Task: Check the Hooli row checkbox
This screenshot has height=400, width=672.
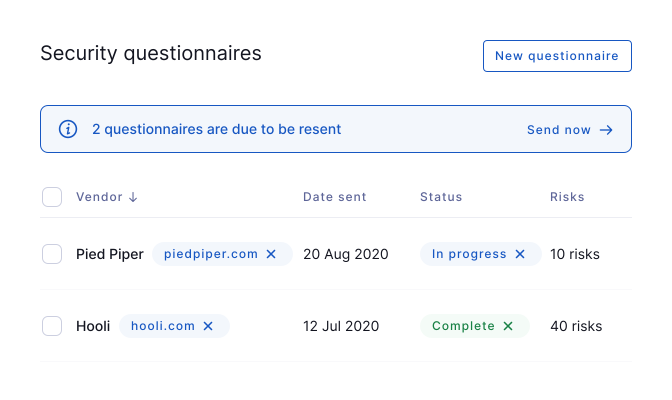Action: [x=52, y=326]
